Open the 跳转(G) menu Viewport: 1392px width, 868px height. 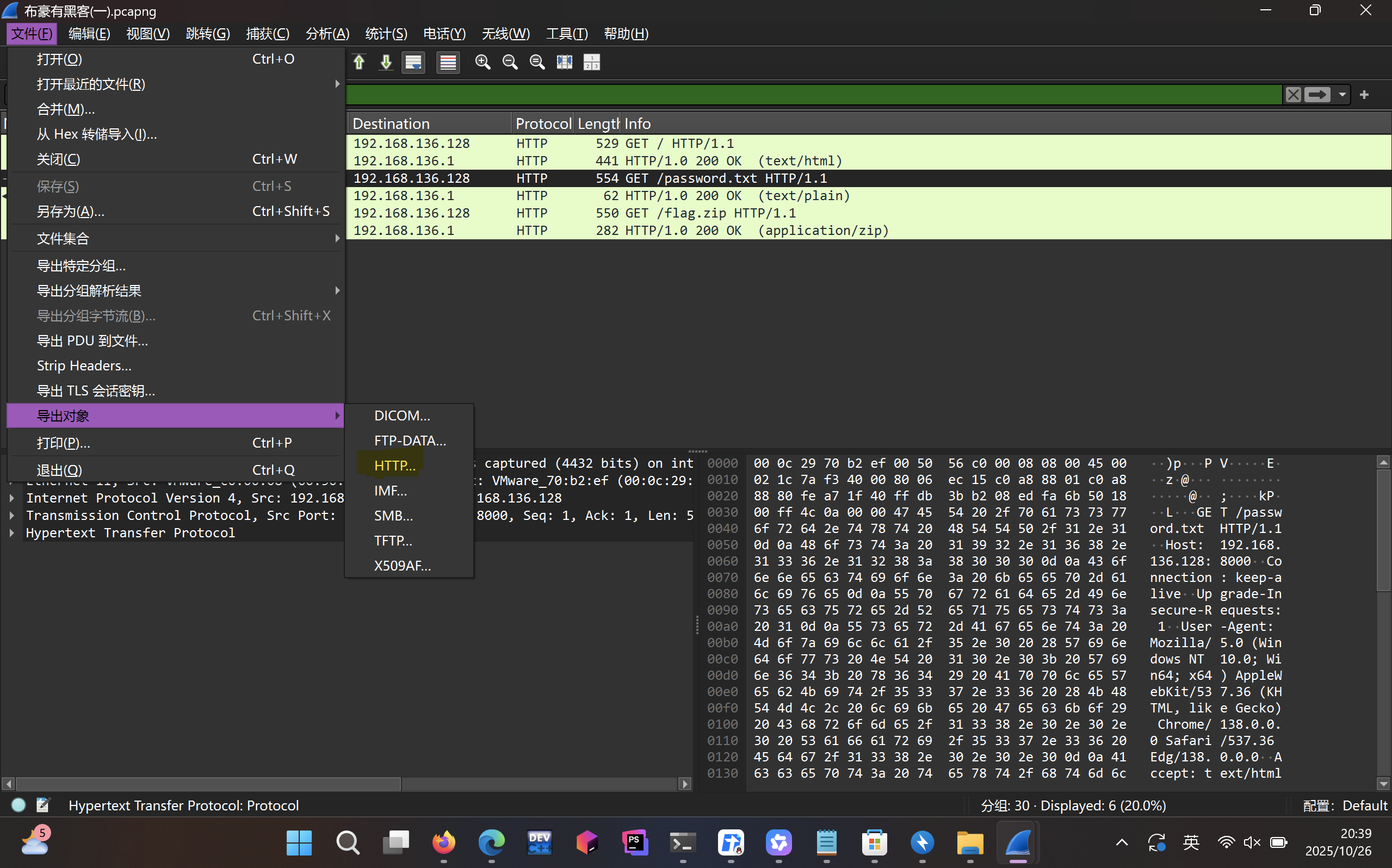(208, 34)
